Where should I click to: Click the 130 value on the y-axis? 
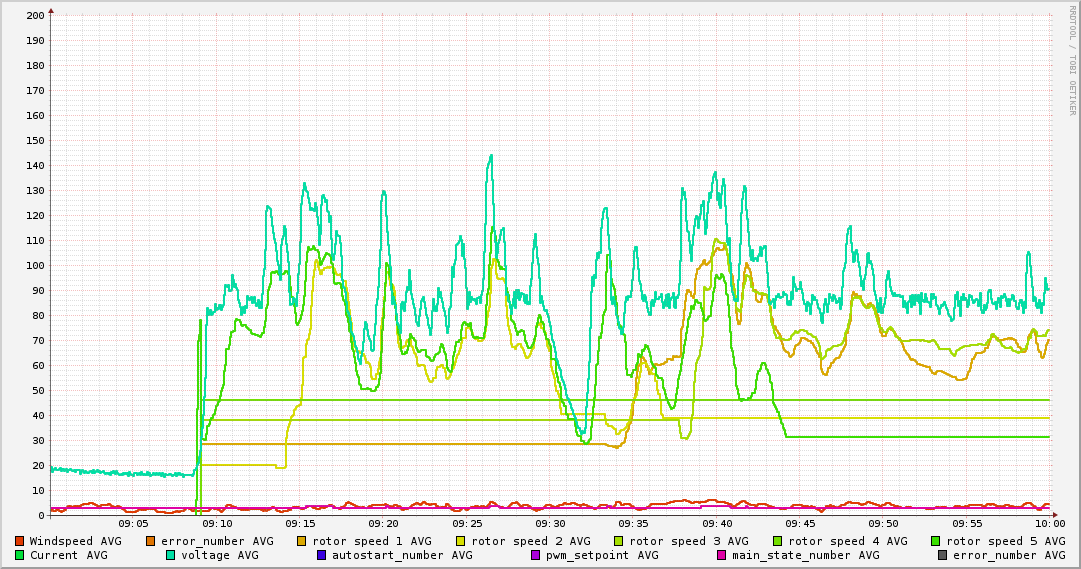click(35, 190)
